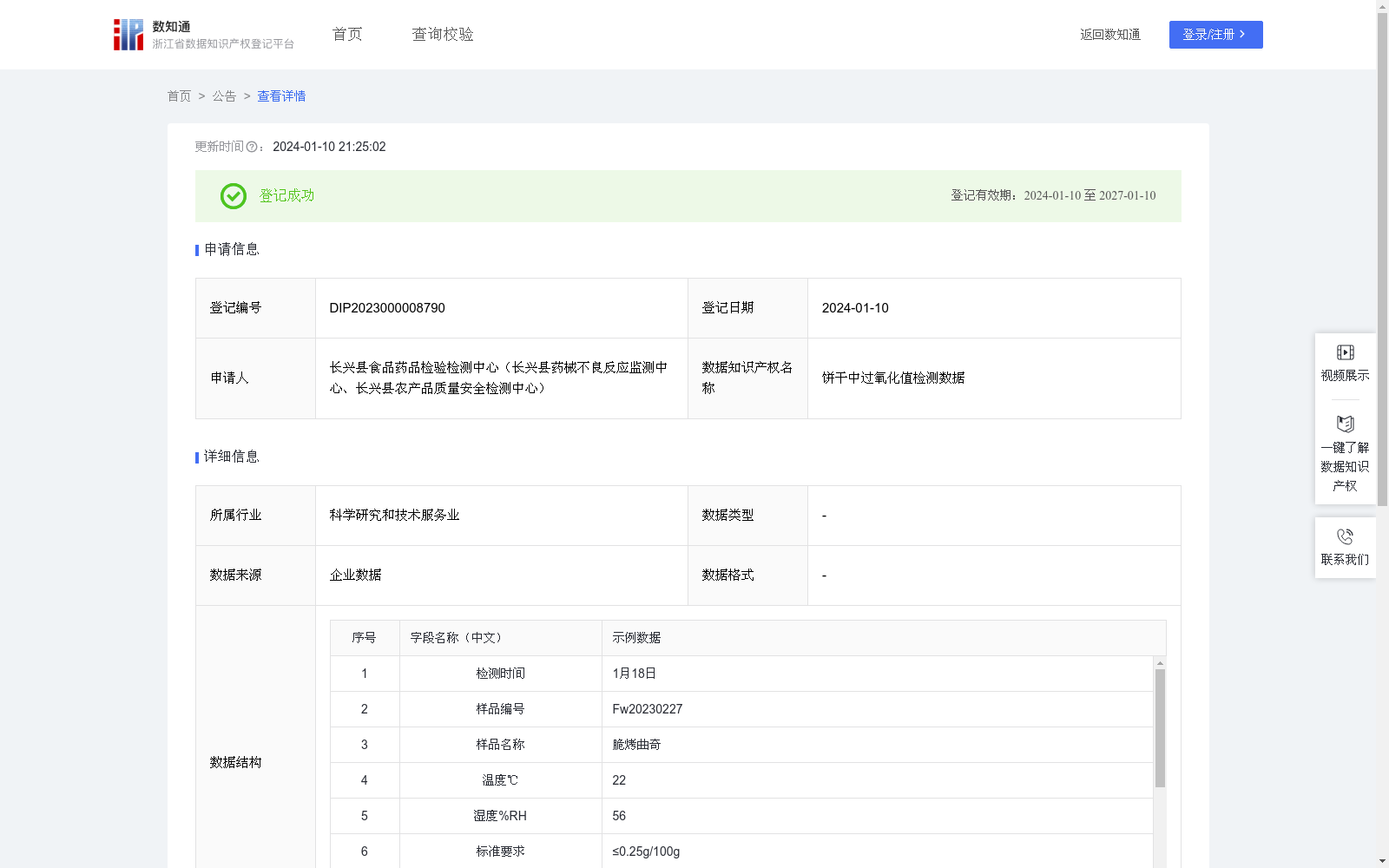Screen dimensions: 1389x868
Task: Click the 样品编号 field name cell
Action: click(x=500, y=709)
